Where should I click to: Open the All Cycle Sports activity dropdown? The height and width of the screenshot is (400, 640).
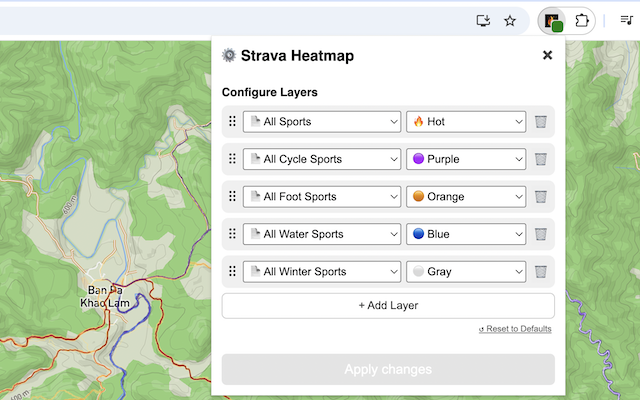322,159
